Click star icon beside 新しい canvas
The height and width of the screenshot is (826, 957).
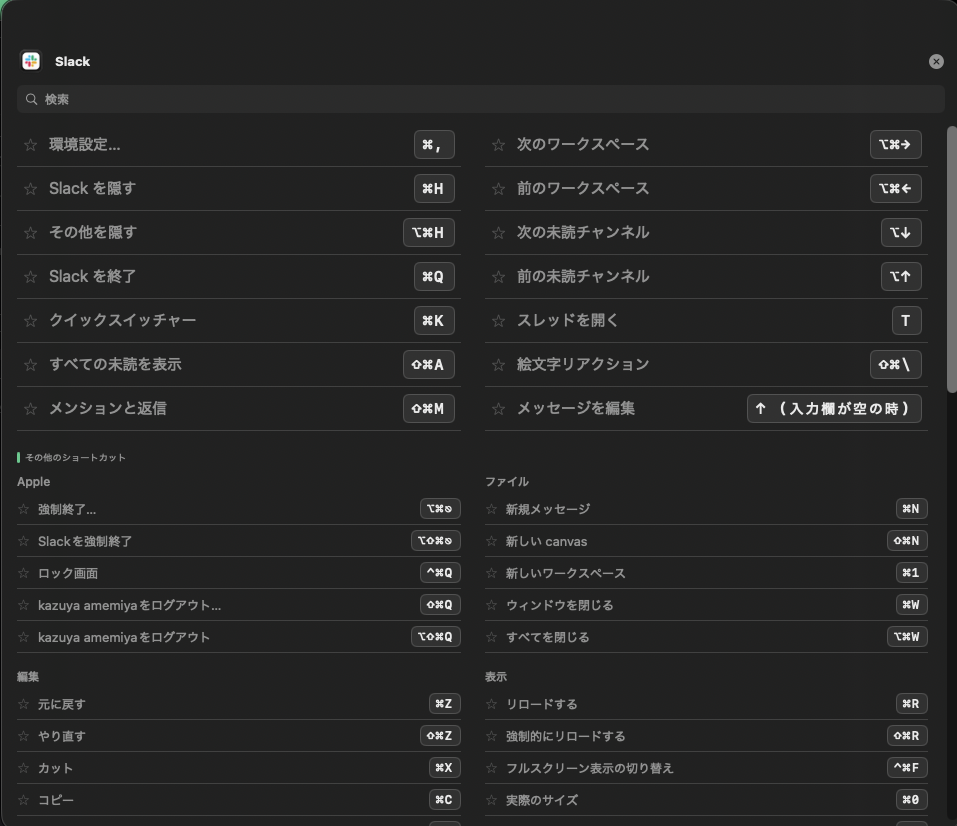(x=491, y=541)
